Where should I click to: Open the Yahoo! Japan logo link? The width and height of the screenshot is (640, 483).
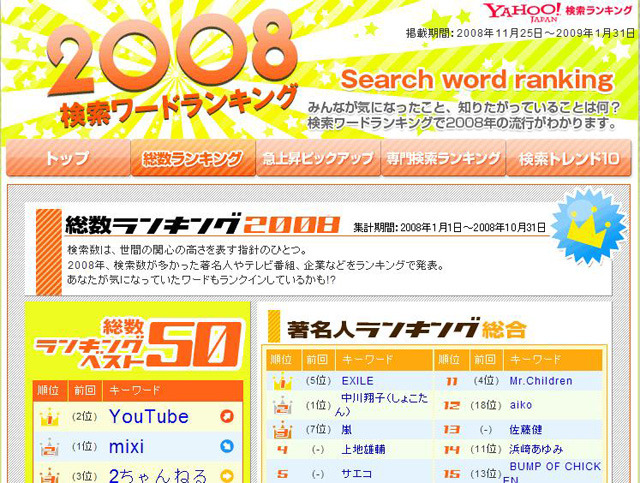(522, 12)
